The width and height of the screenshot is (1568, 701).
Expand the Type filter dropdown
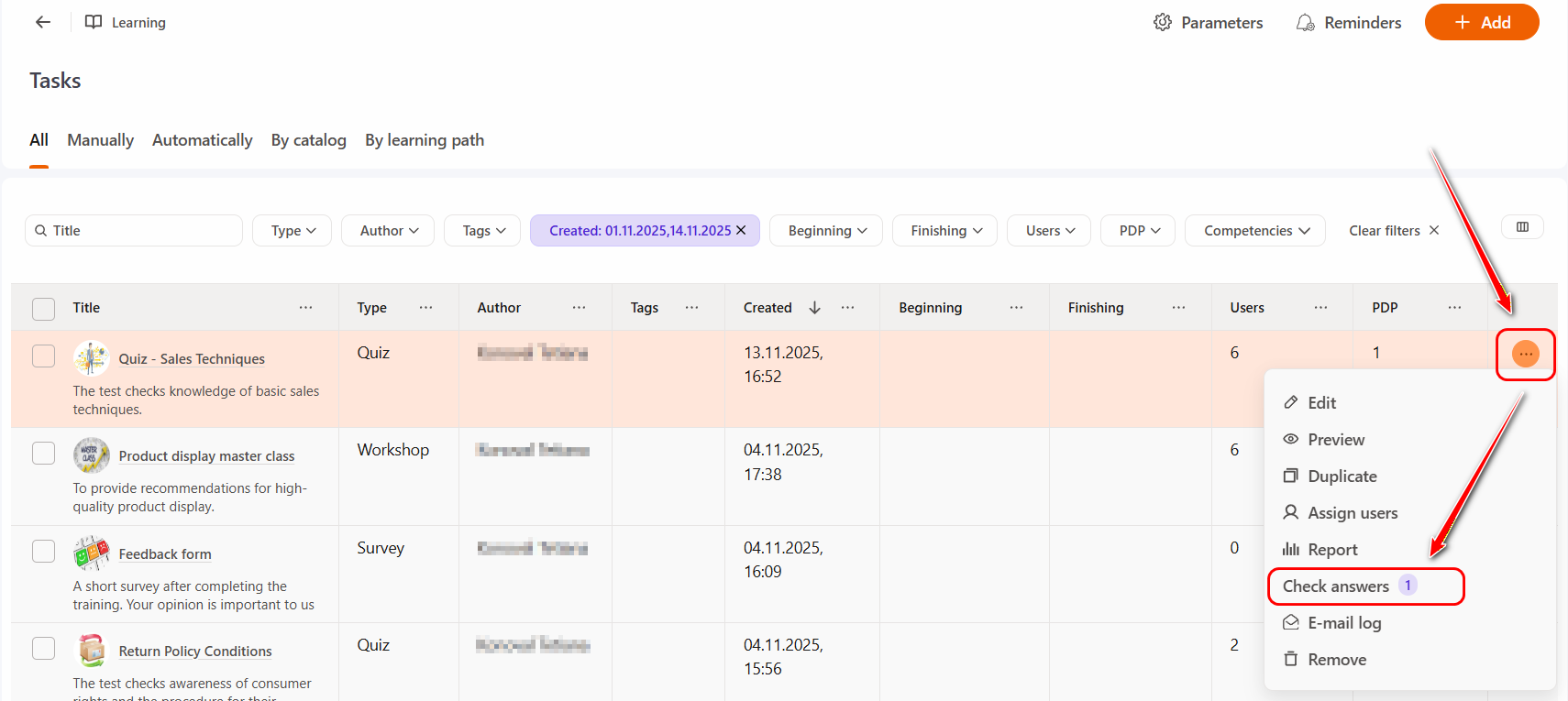click(293, 231)
